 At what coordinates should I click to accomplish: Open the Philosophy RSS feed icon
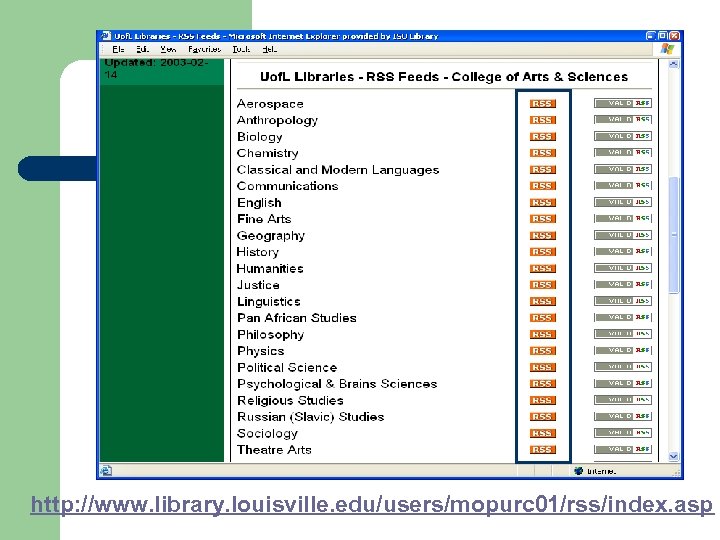[x=542, y=335]
